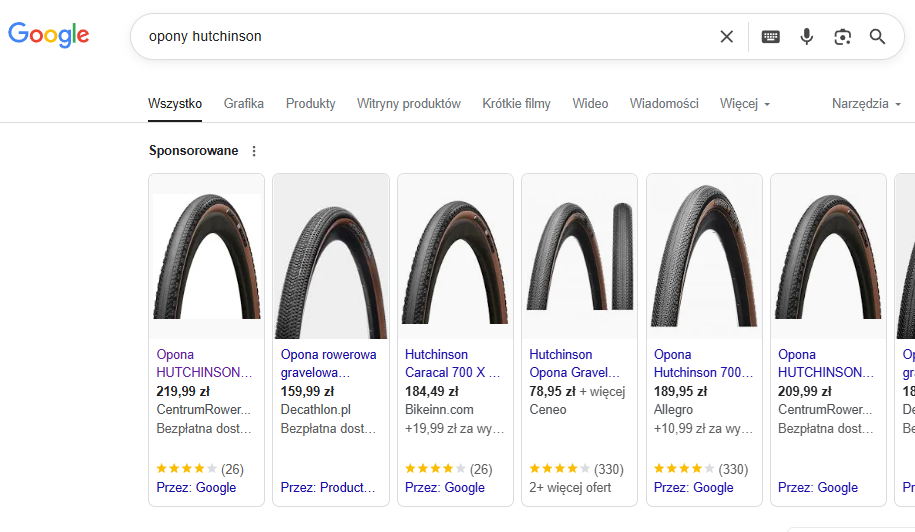
Task: Open the Witryny produktów tab
Action: tap(408, 104)
